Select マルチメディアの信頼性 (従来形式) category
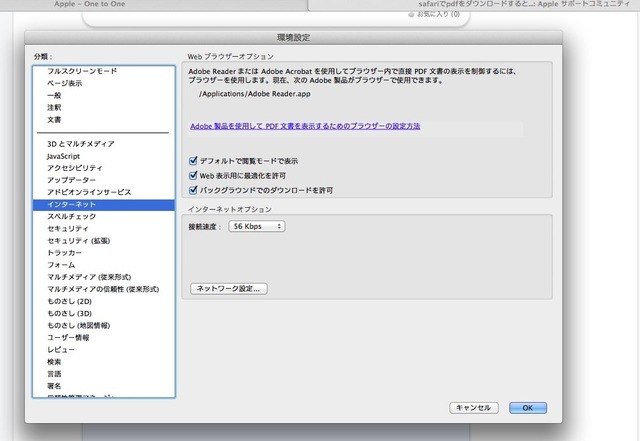This screenshot has height=441, width=640. click(104, 289)
